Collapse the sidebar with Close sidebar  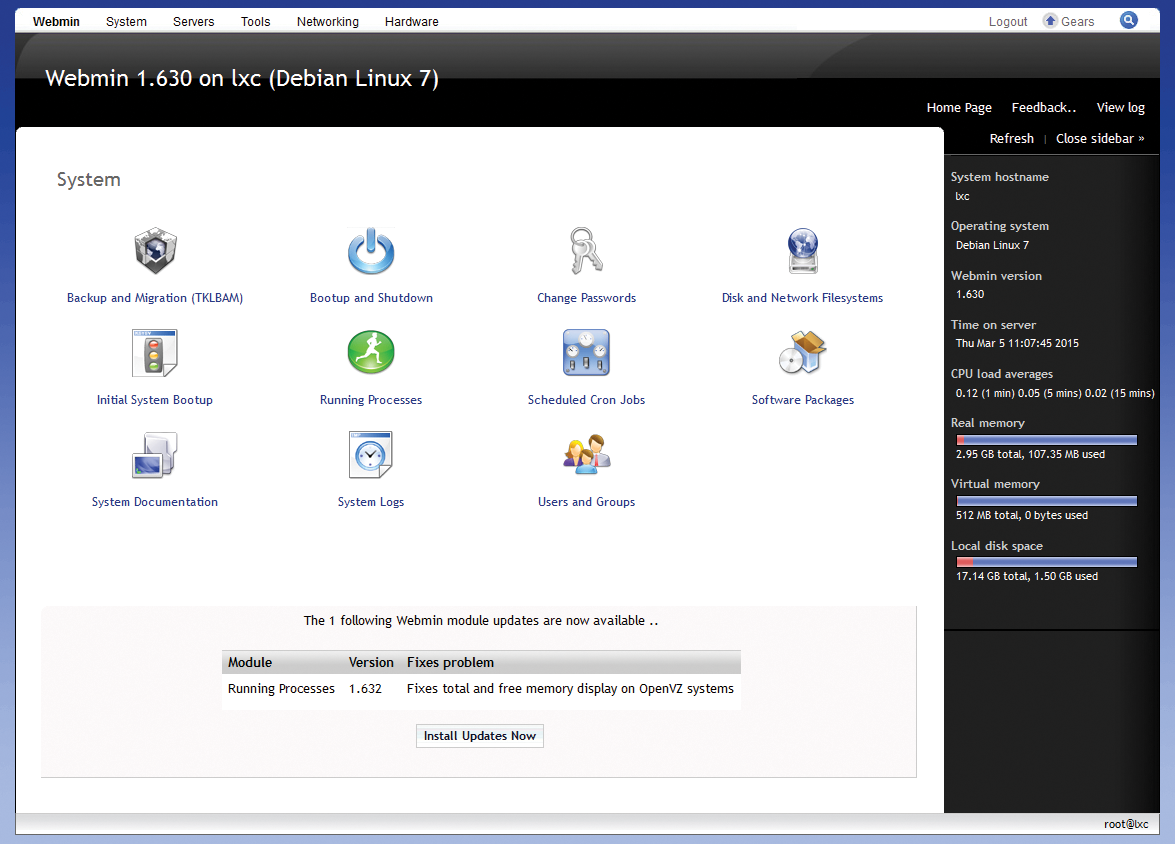tap(1100, 138)
